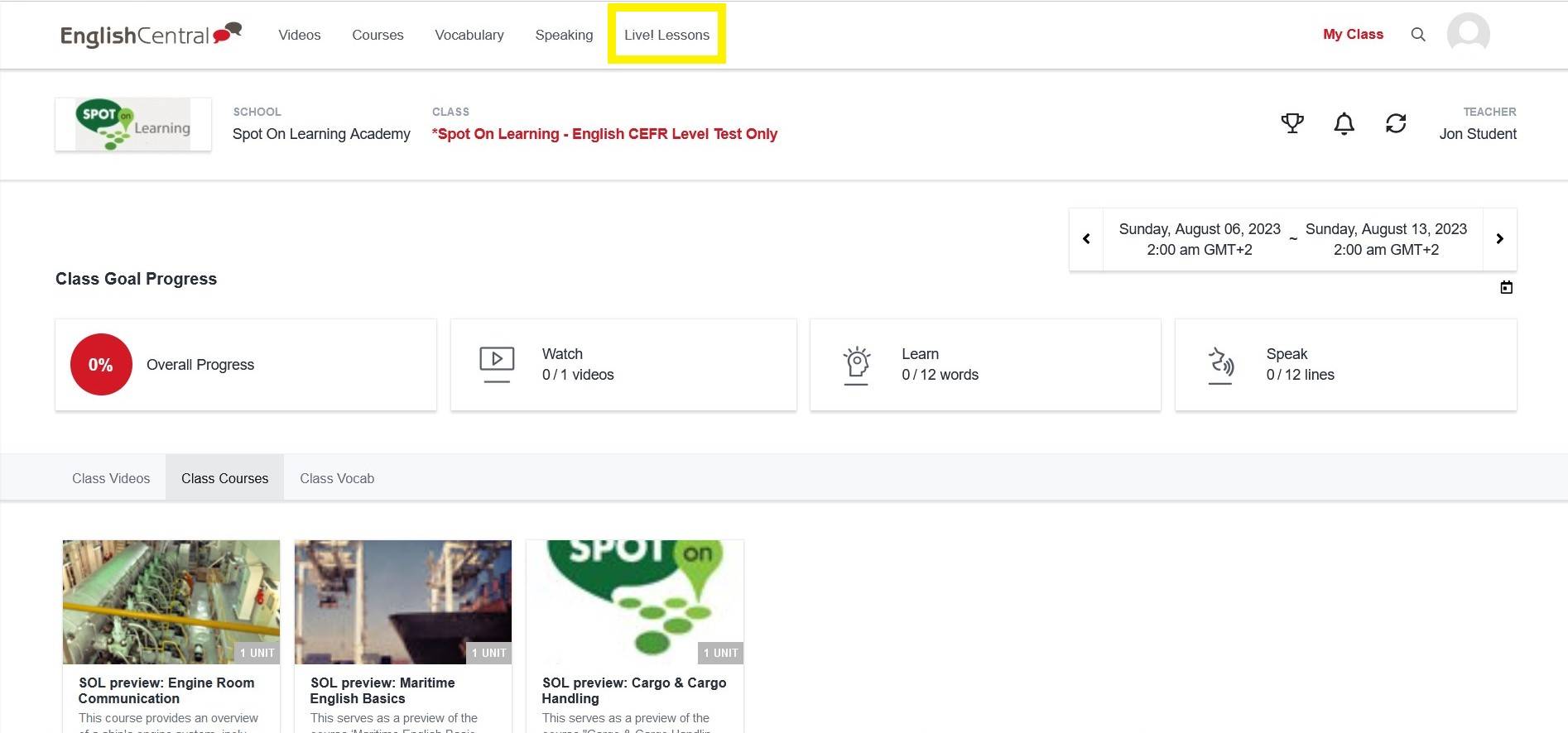View the trophy achievements icon
Viewport: 1568px width, 733px height.
tap(1292, 123)
